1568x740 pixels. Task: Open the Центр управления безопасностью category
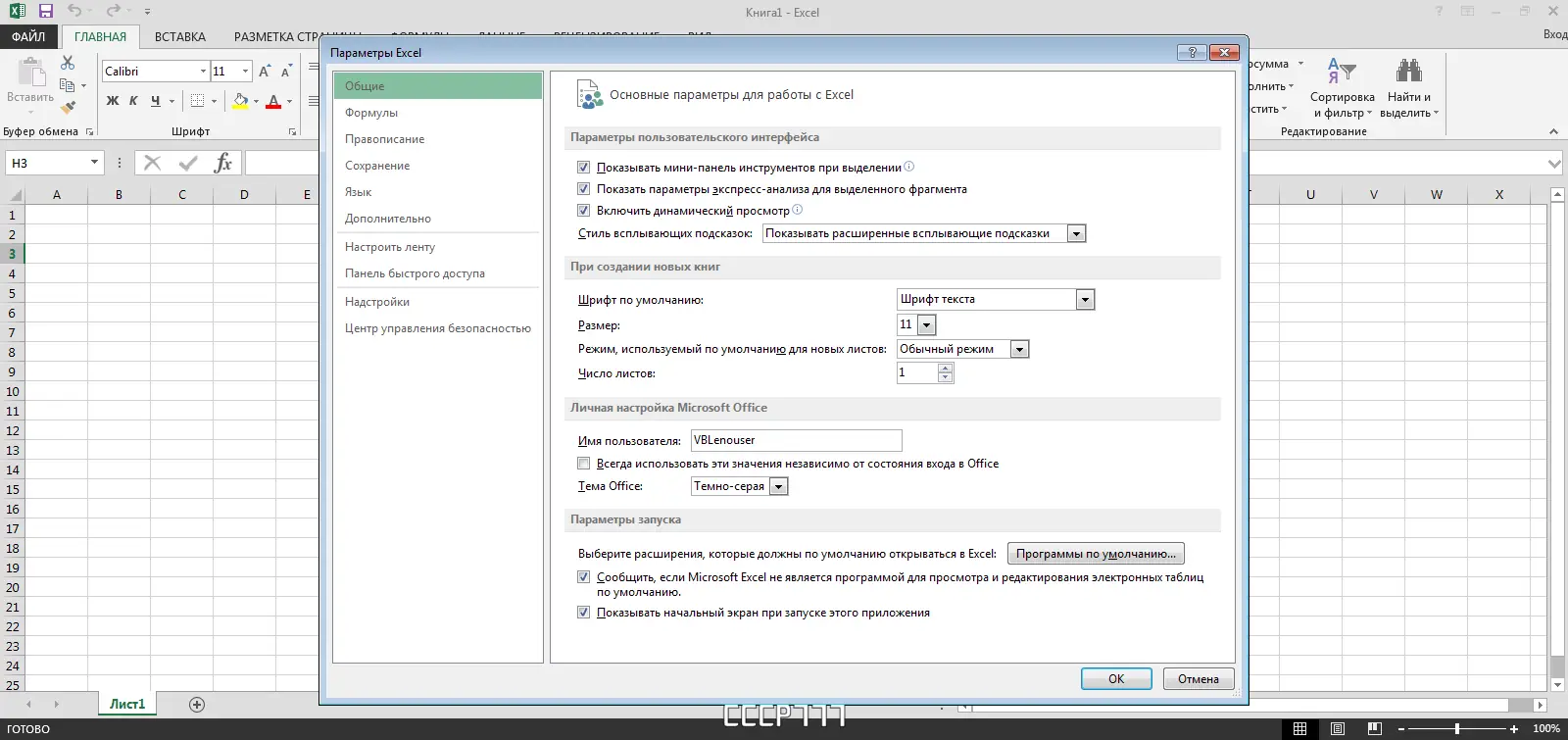coord(437,328)
